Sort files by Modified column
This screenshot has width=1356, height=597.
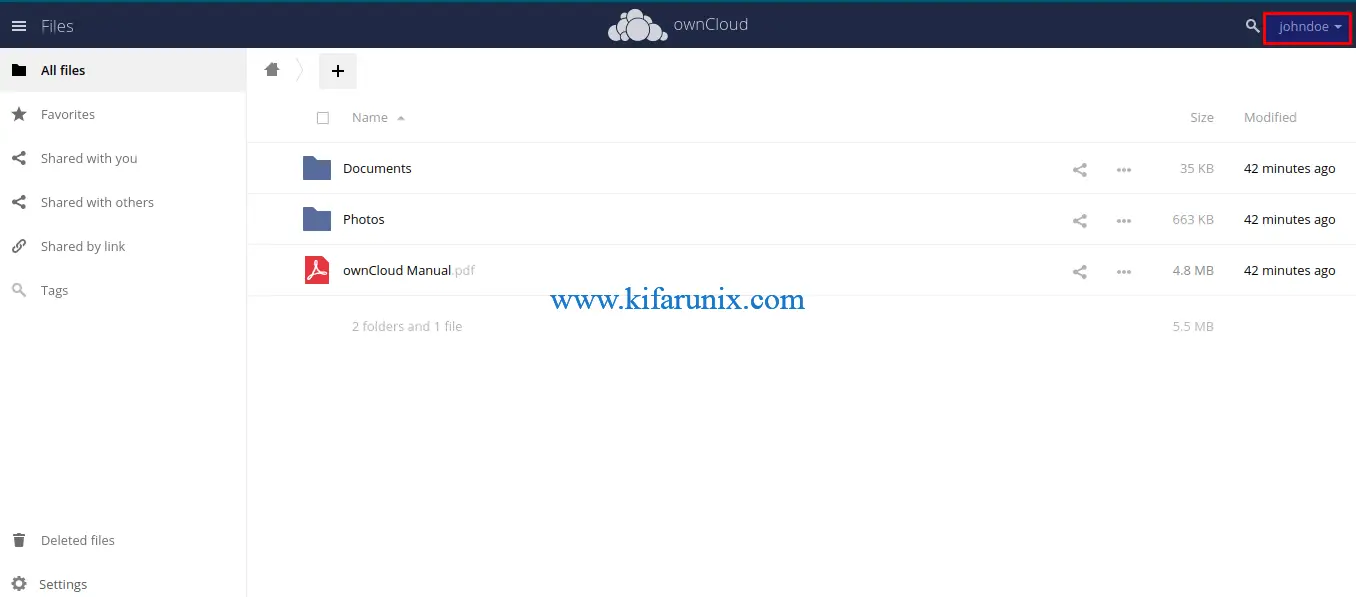pos(1270,118)
